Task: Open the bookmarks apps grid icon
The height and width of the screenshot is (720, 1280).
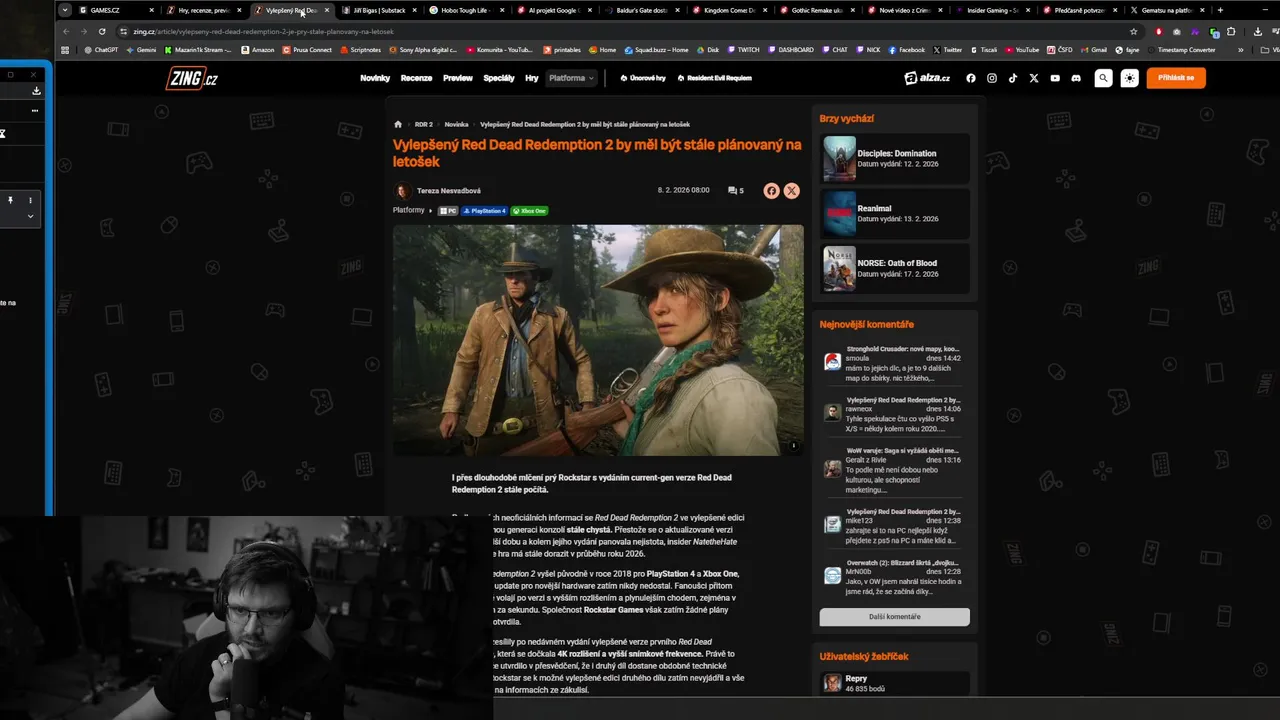Action: click(x=66, y=49)
